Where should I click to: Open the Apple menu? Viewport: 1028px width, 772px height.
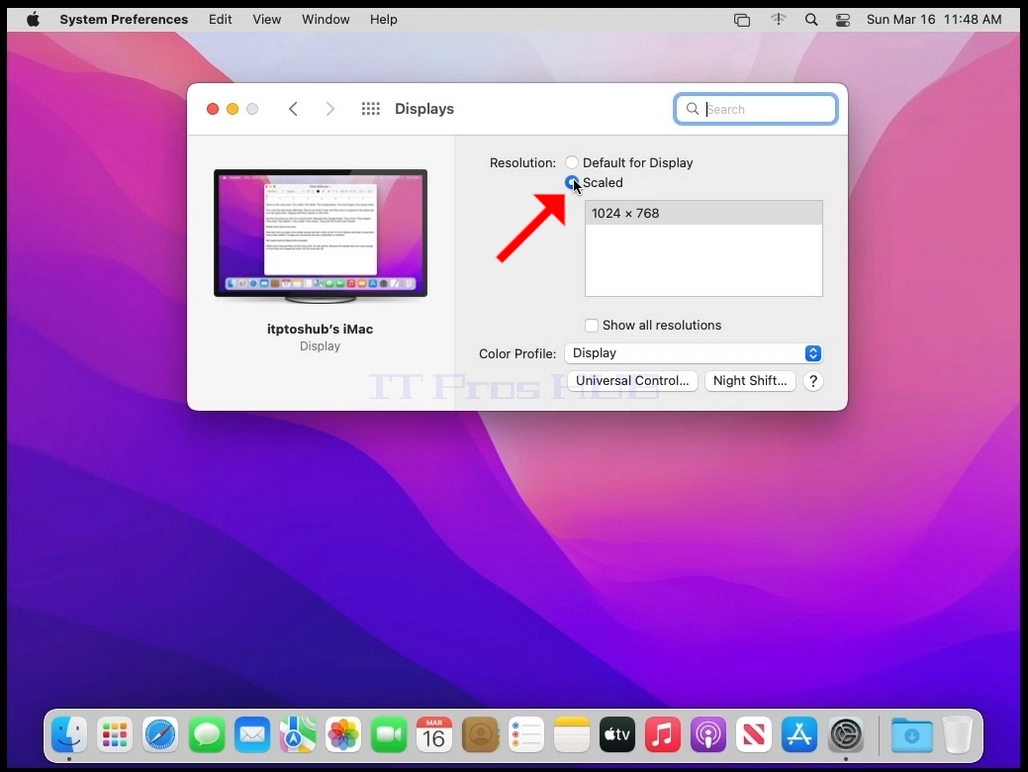coord(33,19)
